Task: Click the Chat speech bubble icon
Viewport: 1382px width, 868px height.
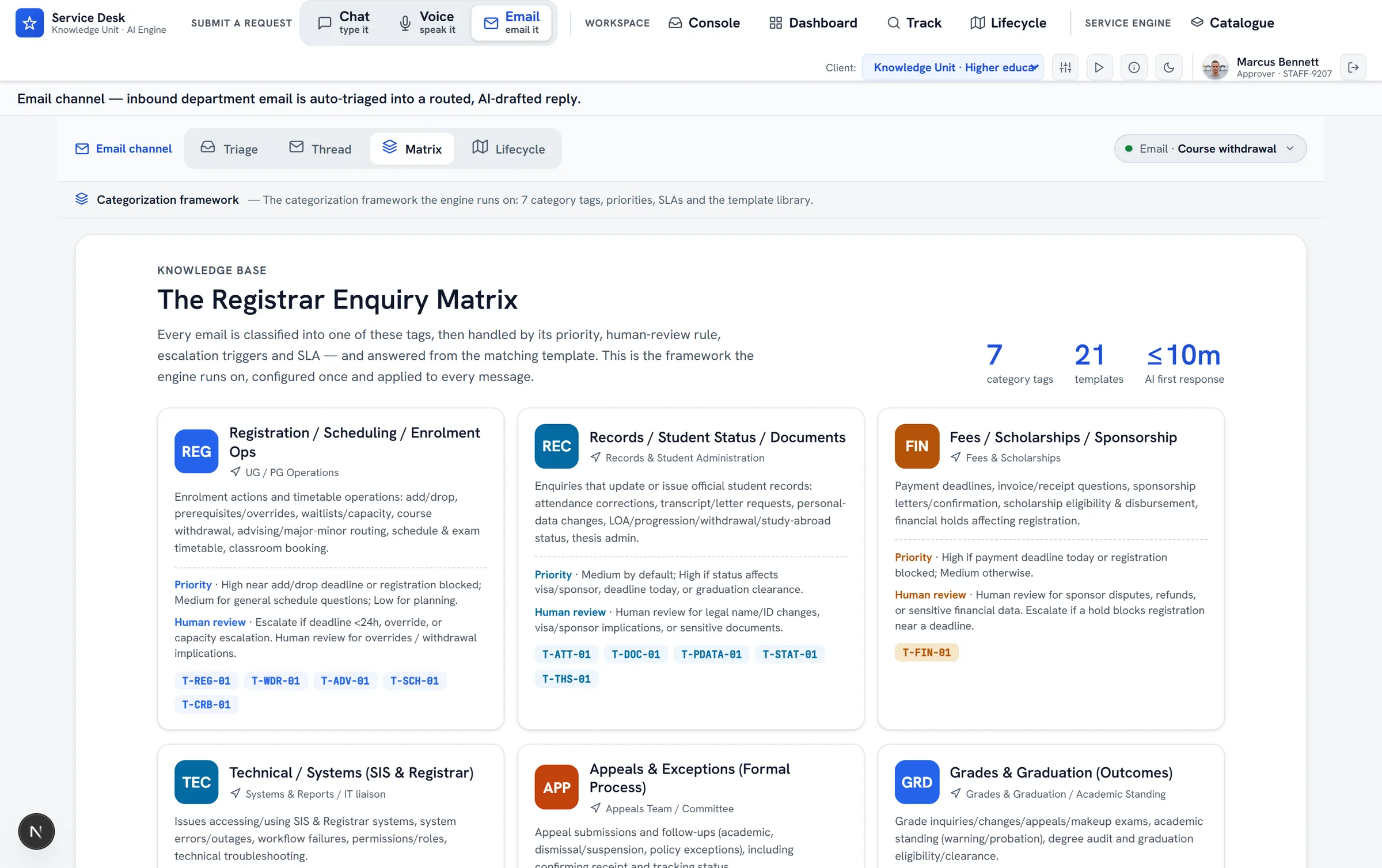Action: pyautogui.click(x=324, y=23)
